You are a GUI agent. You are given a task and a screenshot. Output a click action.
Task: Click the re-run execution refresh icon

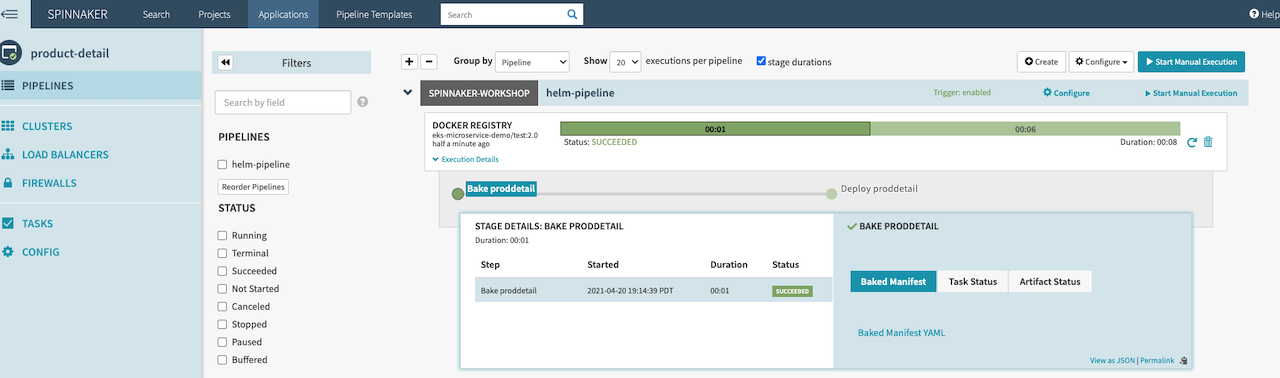(1192, 142)
